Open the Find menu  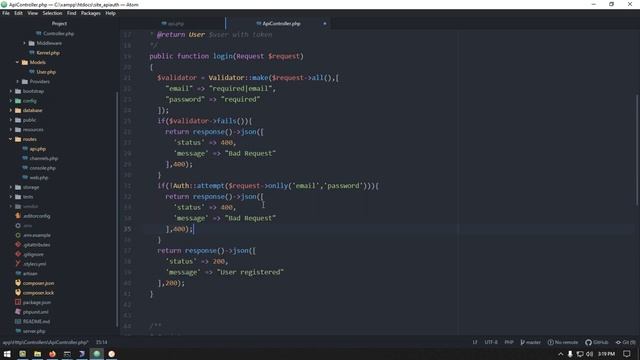click(71, 13)
